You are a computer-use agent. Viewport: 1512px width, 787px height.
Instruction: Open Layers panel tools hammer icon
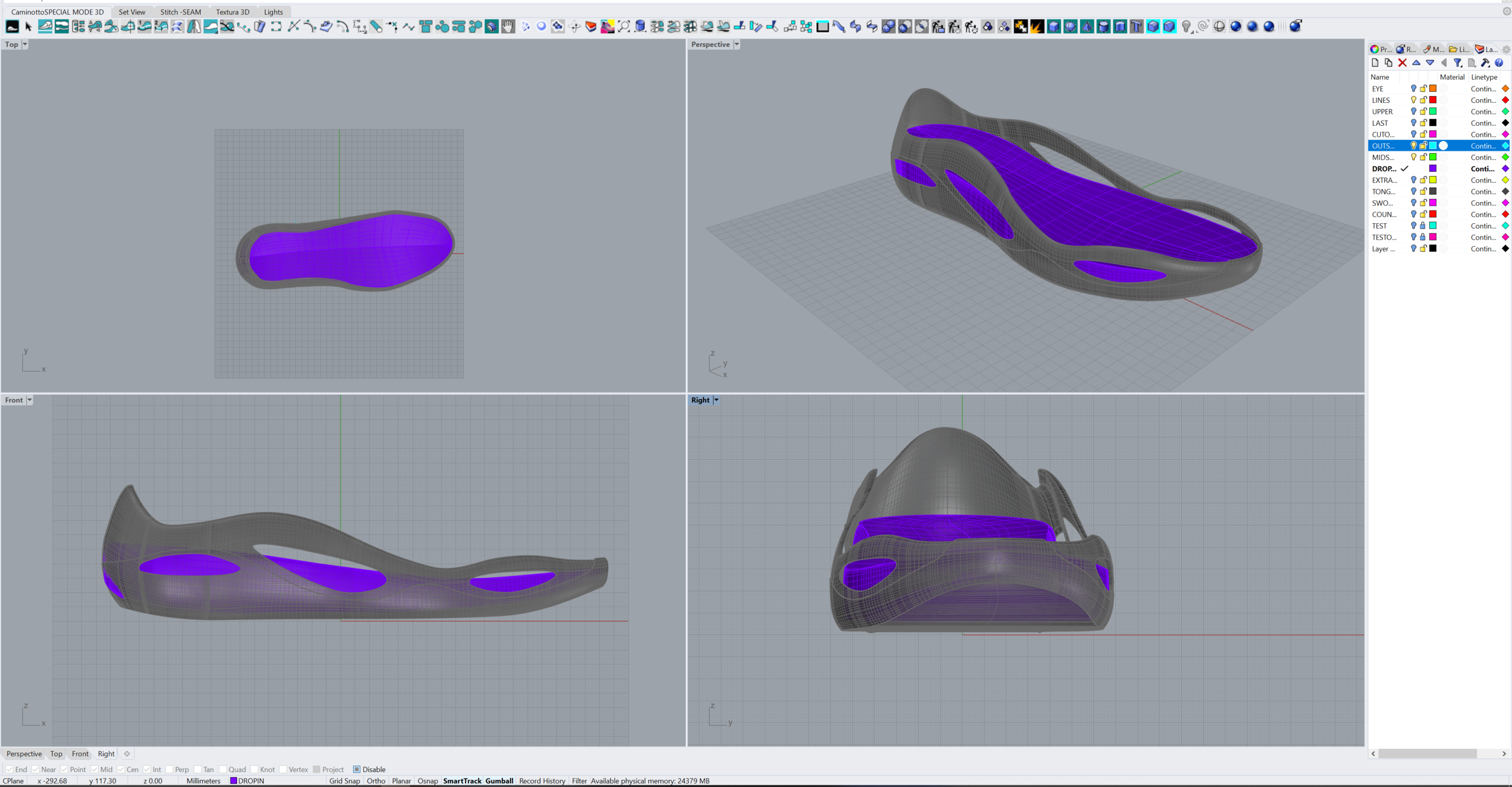click(1485, 63)
